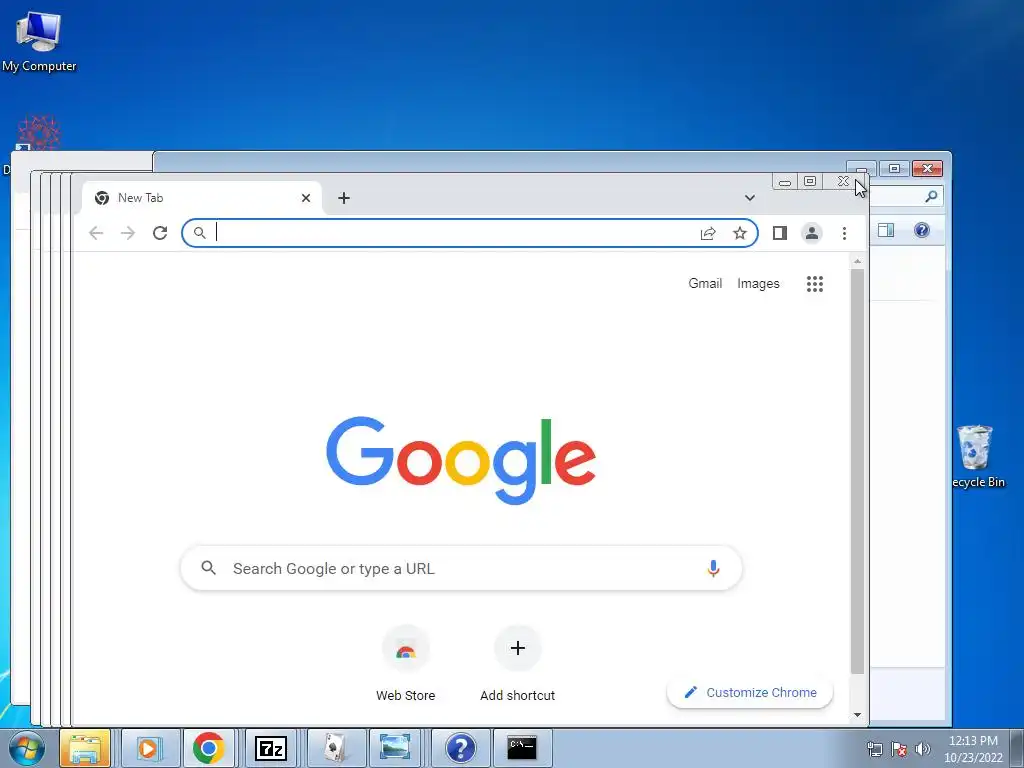Start voice search with microphone icon
Viewport: 1024px width, 768px height.
713,568
